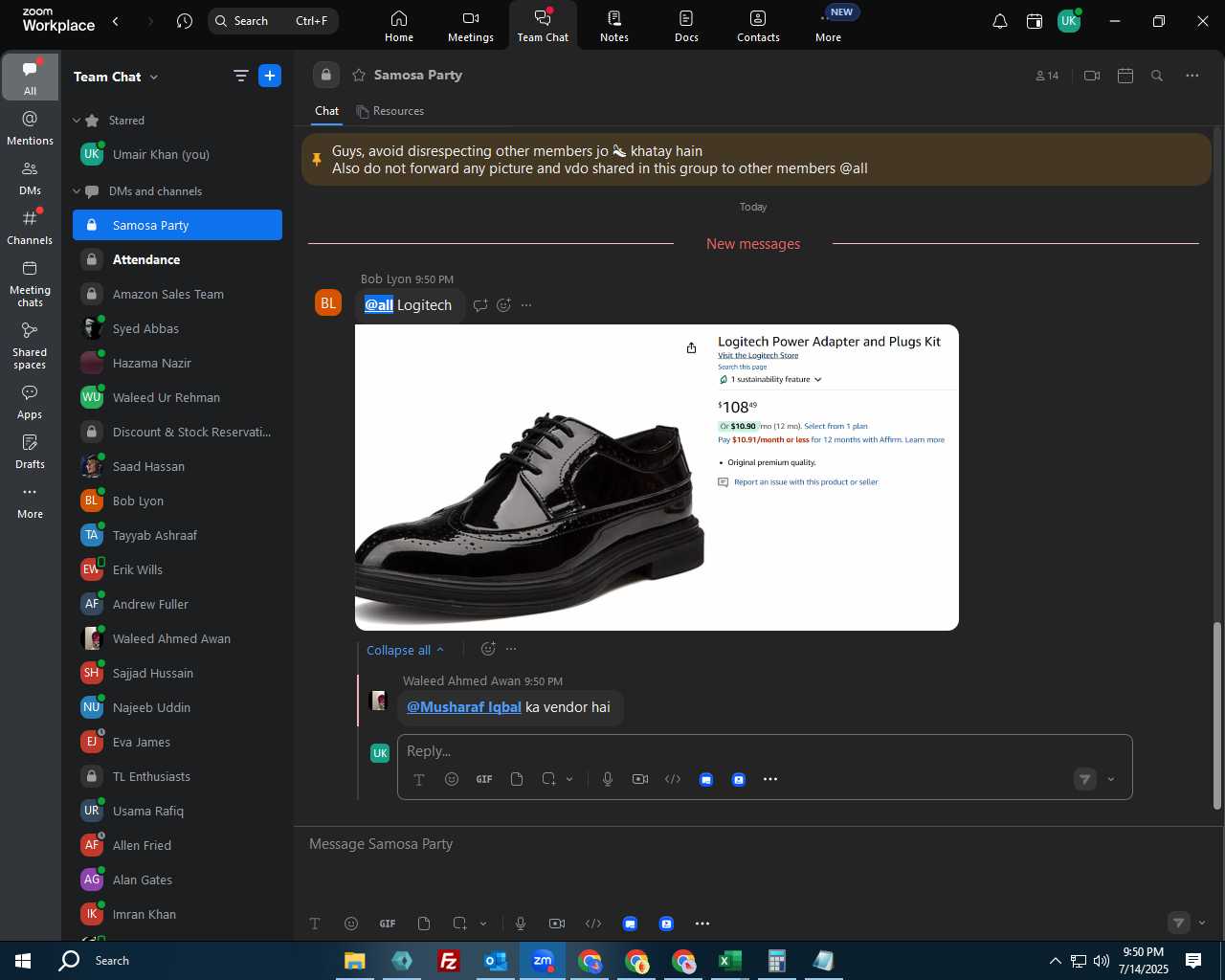1225x980 pixels.
Task: Open Apps in the left sidebar
Action: coord(30,402)
